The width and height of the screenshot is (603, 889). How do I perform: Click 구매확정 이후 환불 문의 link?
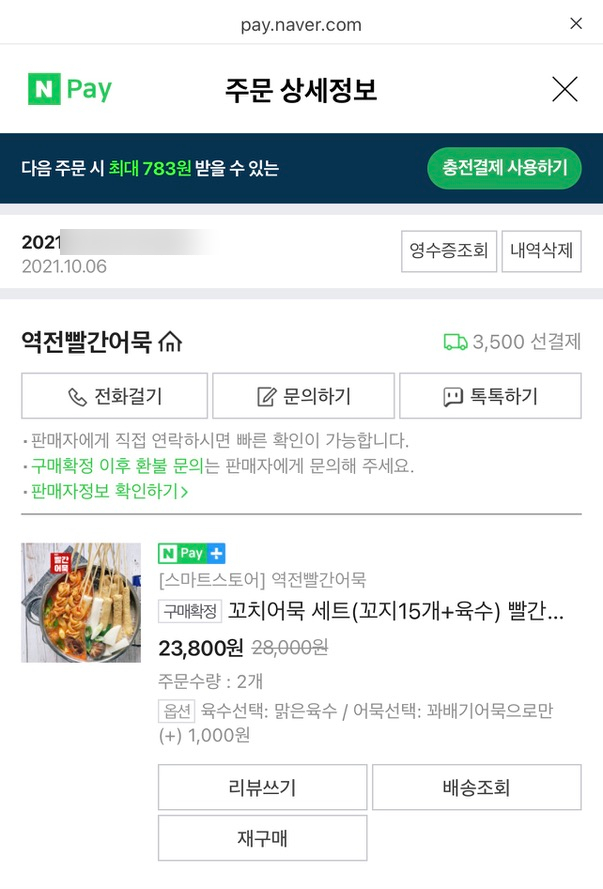(x=117, y=465)
